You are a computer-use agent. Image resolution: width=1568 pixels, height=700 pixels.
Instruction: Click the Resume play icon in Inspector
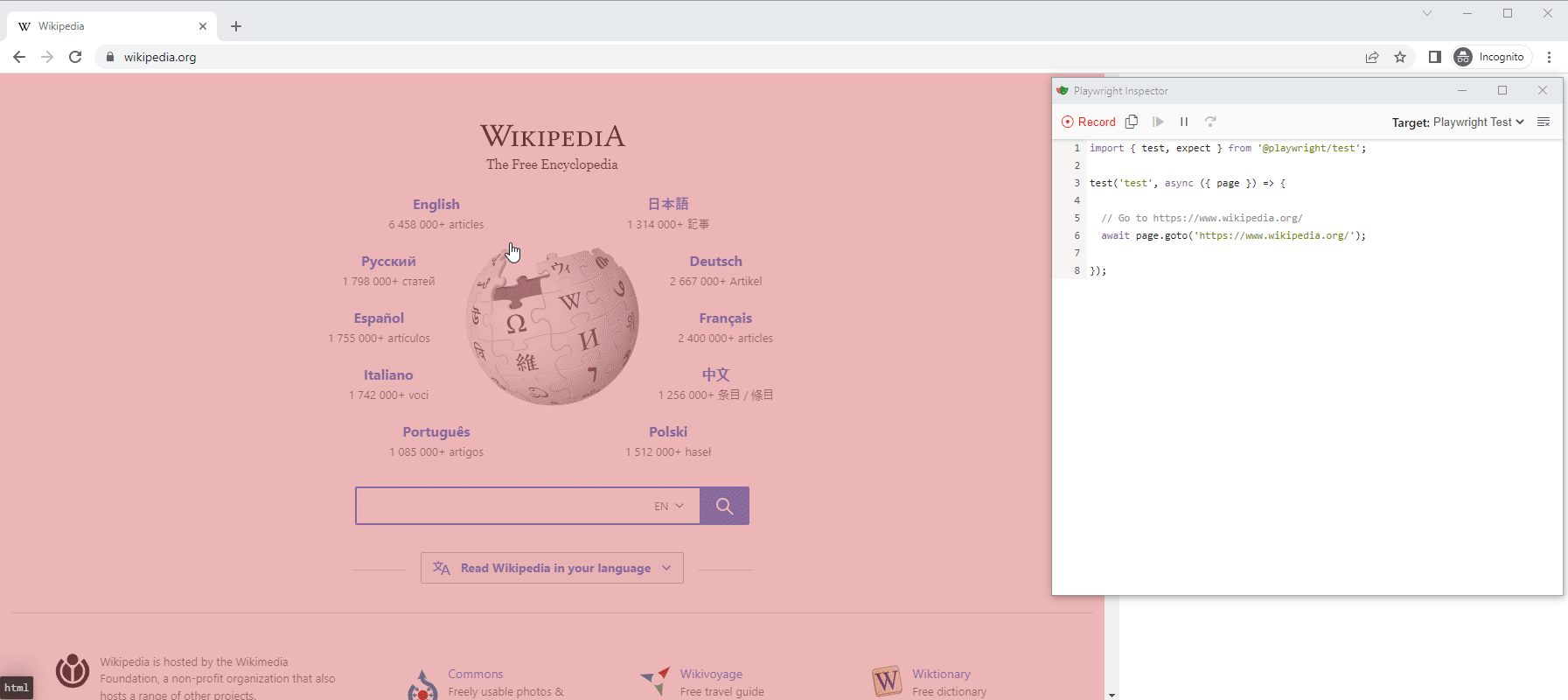[x=1158, y=122]
